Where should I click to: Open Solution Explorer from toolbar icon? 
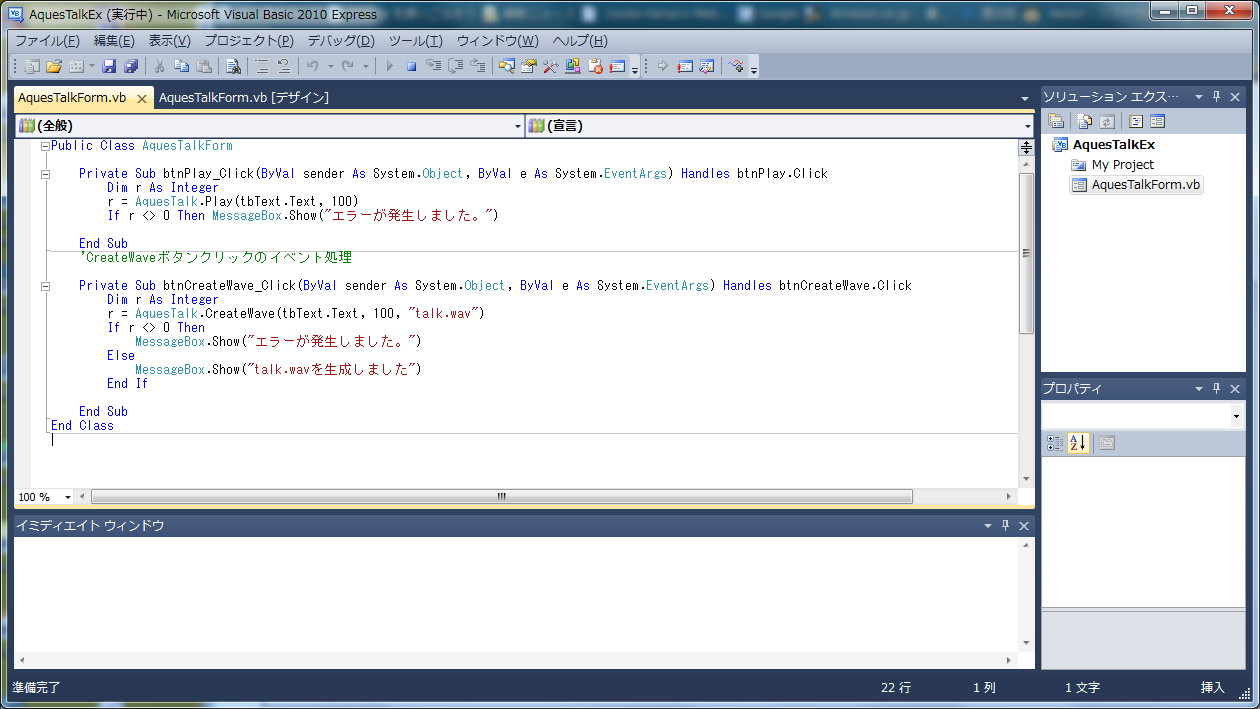point(506,66)
